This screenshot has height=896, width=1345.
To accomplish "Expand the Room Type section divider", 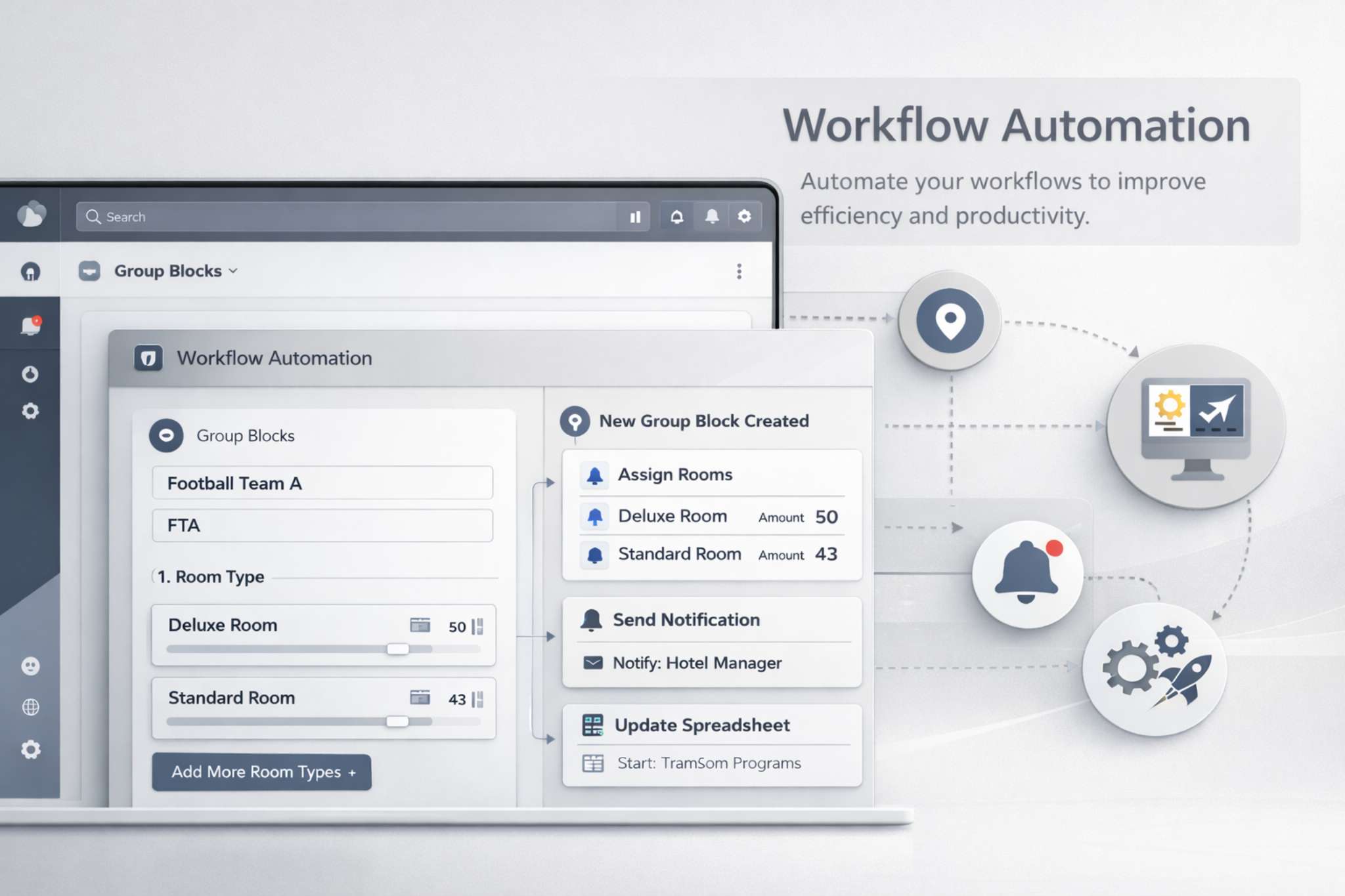I will 211,576.
